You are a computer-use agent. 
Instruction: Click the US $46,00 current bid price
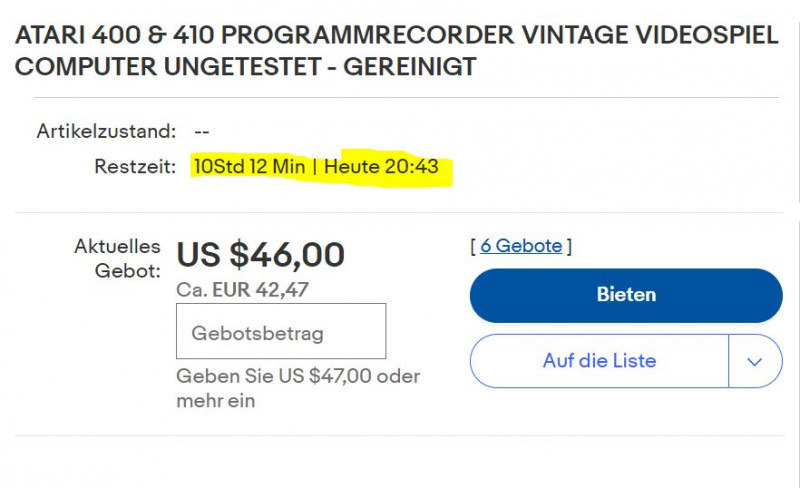coord(261,255)
